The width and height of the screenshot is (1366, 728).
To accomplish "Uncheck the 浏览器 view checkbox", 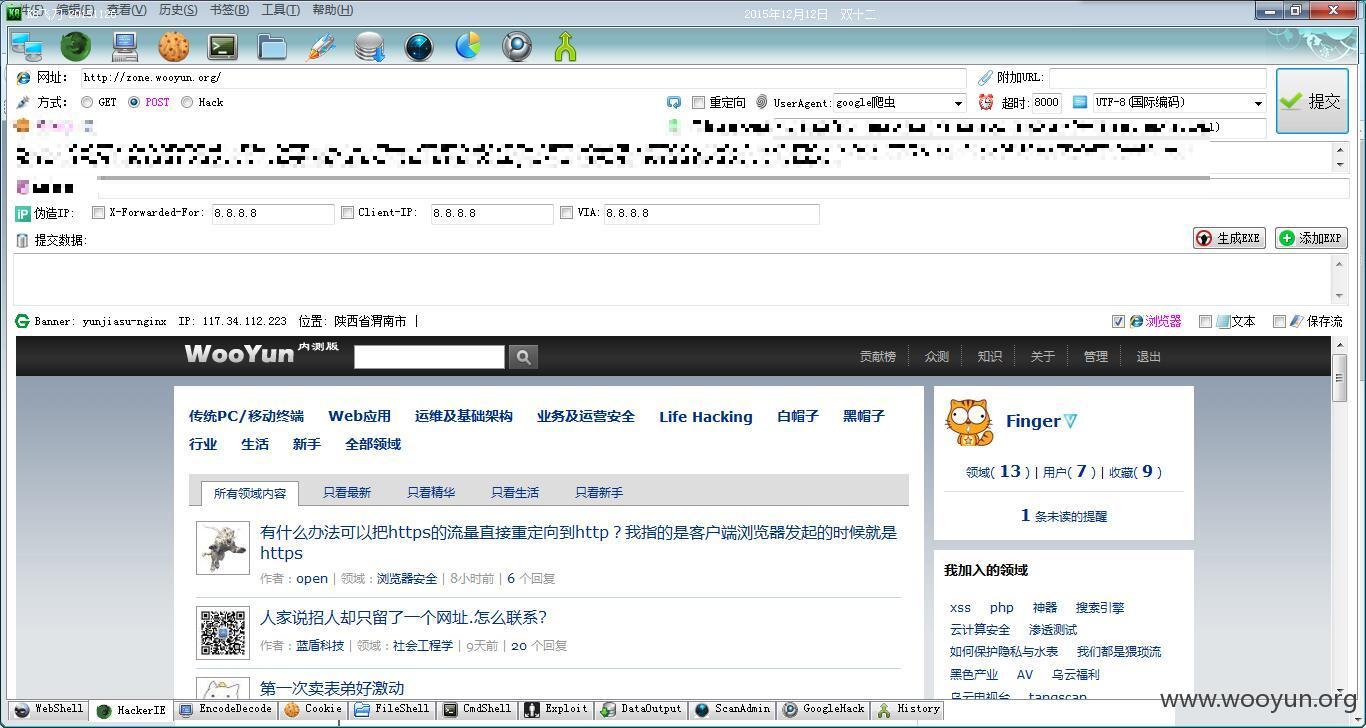I will coord(1118,321).
